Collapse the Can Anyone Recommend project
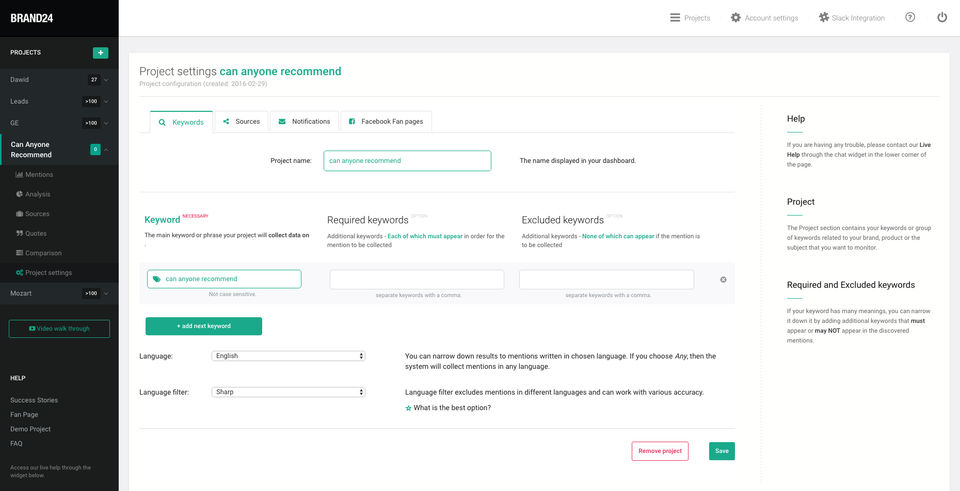Image resolution: width=960 pixels, height=491 pixels. (106, 150)
